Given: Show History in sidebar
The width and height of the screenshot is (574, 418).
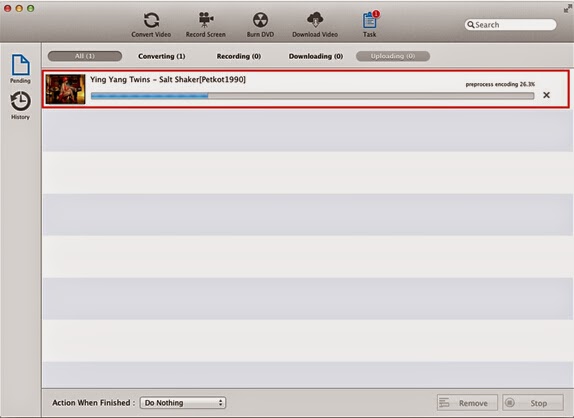Looking at the screenshot, I should pos(20,105).
